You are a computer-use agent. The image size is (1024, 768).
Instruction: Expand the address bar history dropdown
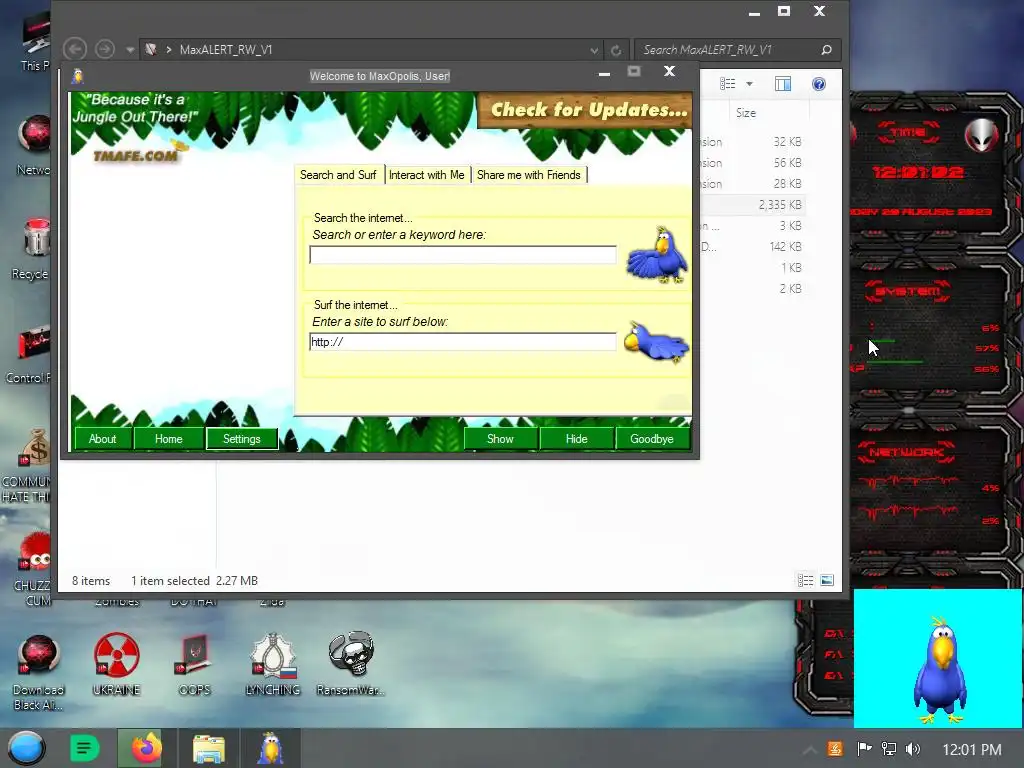click(x=594, y=50)
